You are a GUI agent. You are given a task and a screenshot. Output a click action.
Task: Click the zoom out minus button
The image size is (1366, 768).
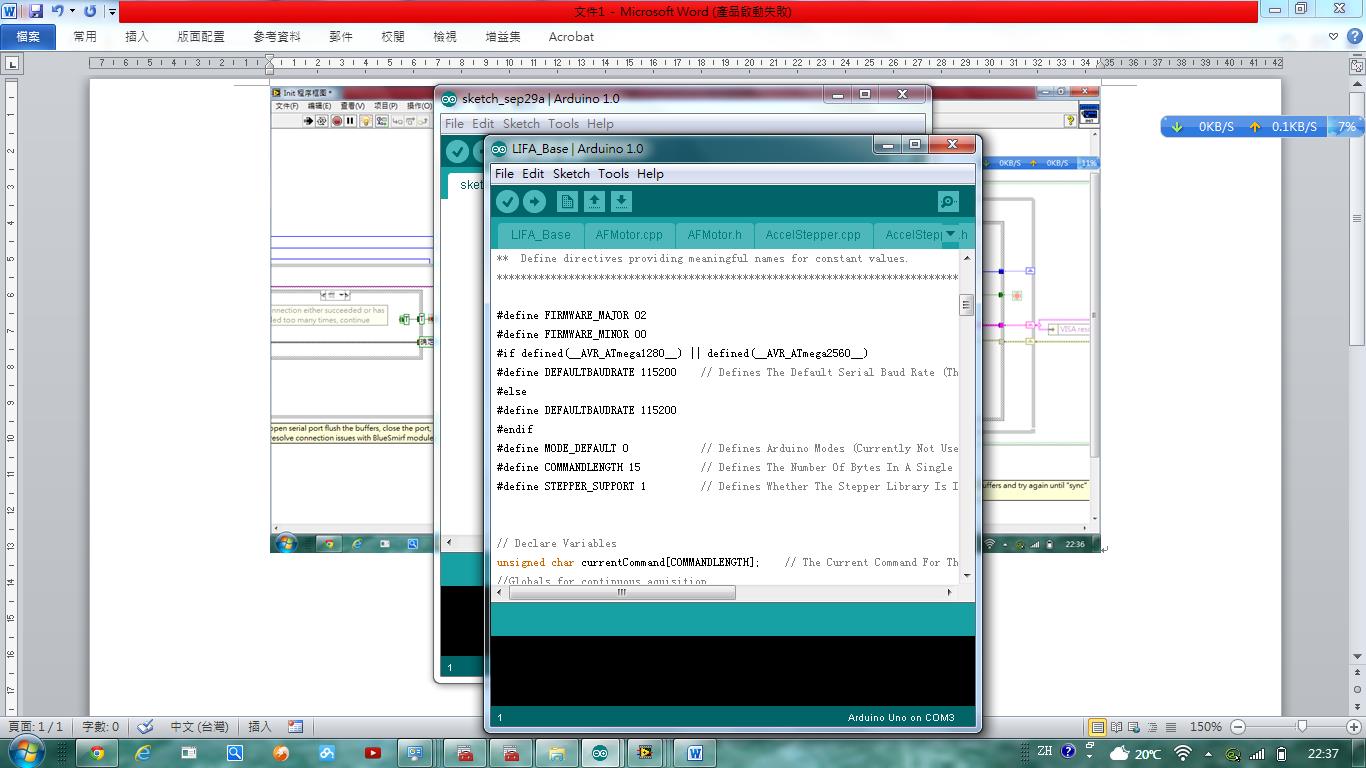pyautogui.click(x=1238, y=727)
